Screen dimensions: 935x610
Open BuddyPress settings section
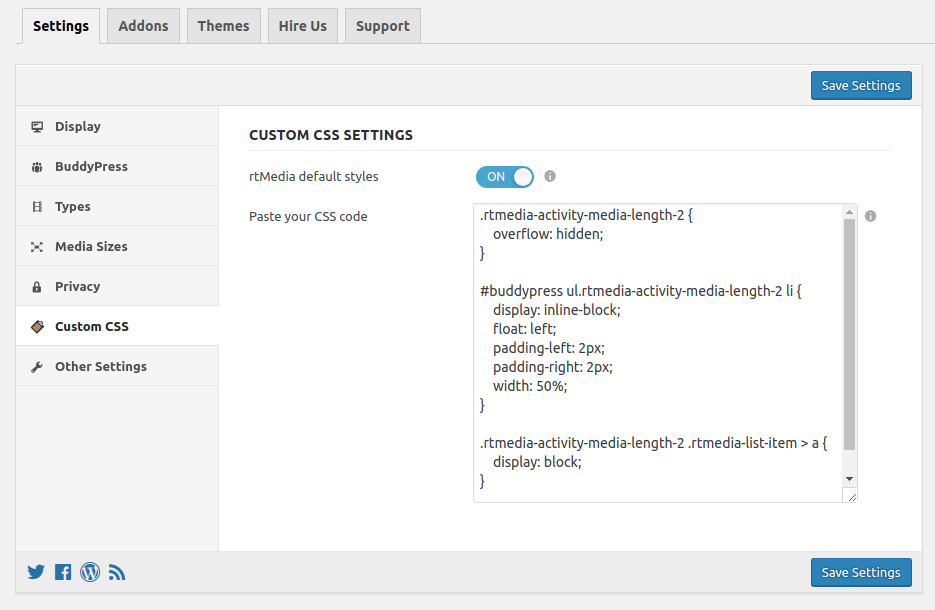[x=91, y=167]
